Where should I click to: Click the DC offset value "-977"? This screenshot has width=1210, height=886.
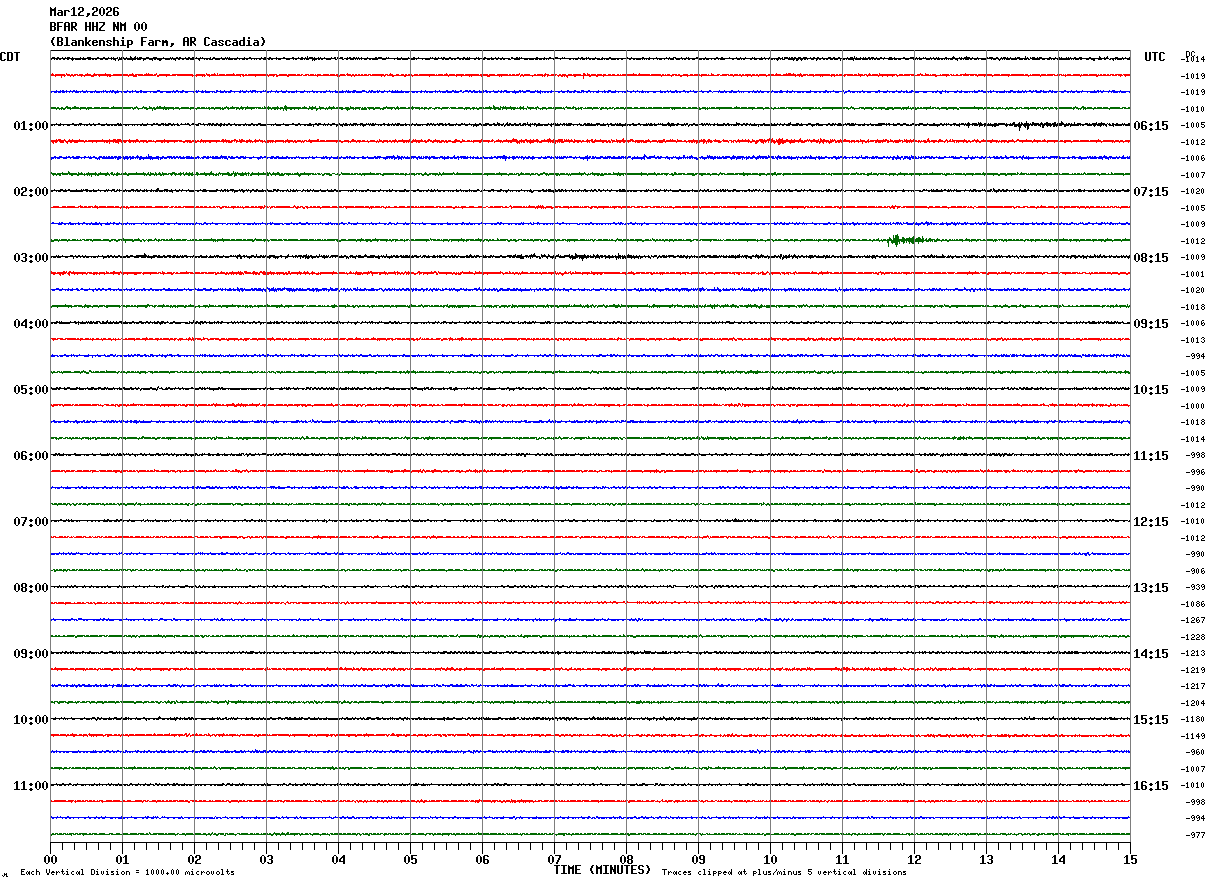pos(1195,835)
